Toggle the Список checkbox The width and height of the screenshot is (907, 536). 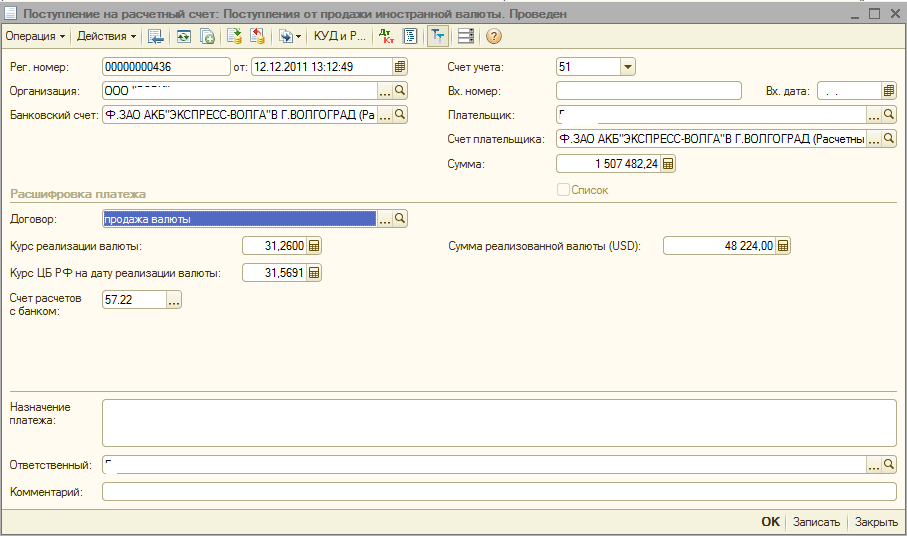tap(563, 189)
